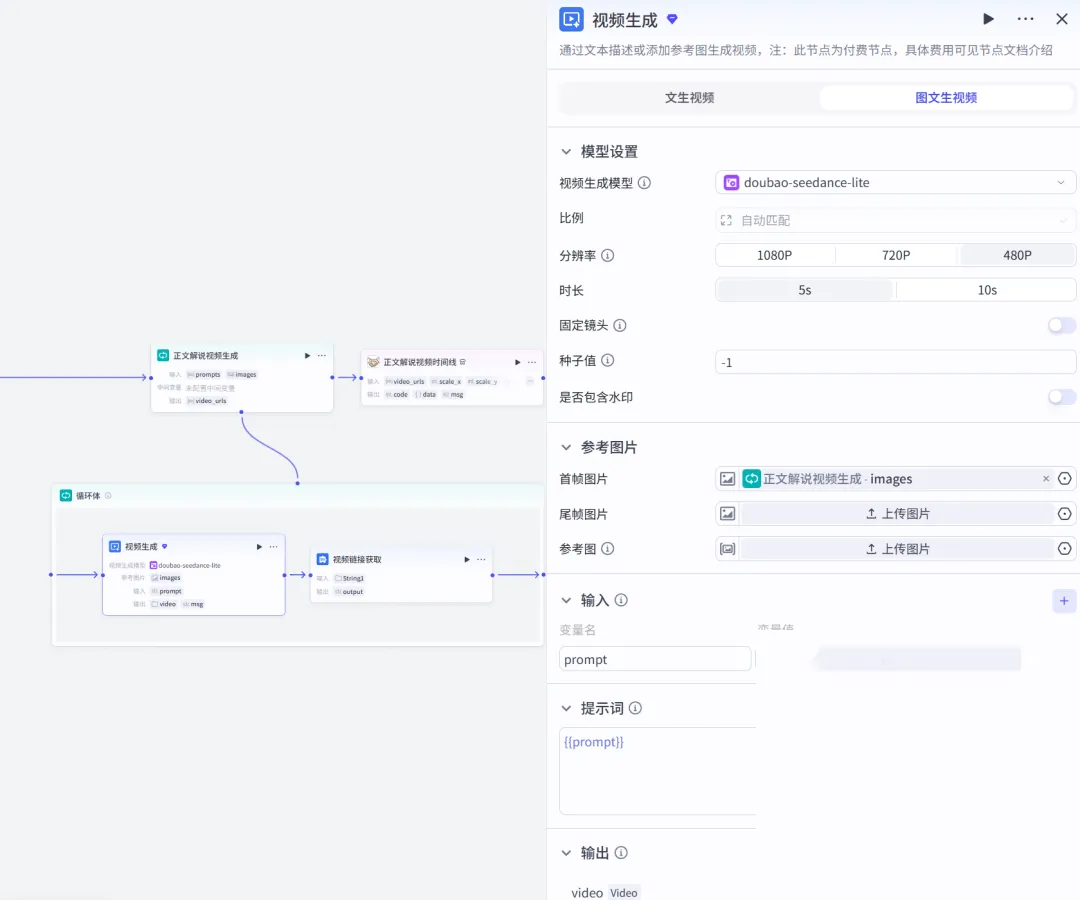Select 720P resolution
The width and height of the screenshot is (1080, 900).
(895, 255)
